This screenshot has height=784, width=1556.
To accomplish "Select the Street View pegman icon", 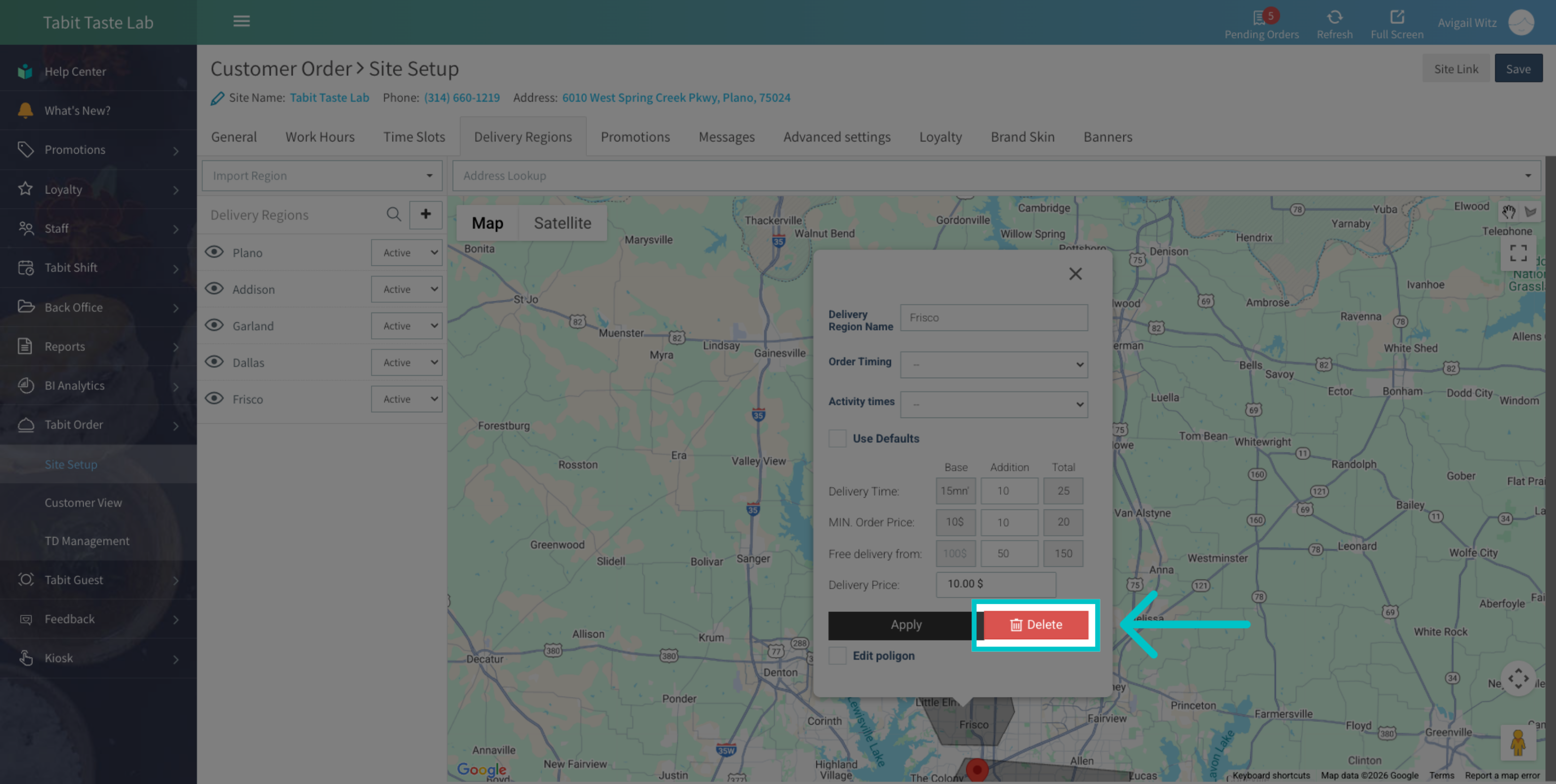I will 1518,742.
